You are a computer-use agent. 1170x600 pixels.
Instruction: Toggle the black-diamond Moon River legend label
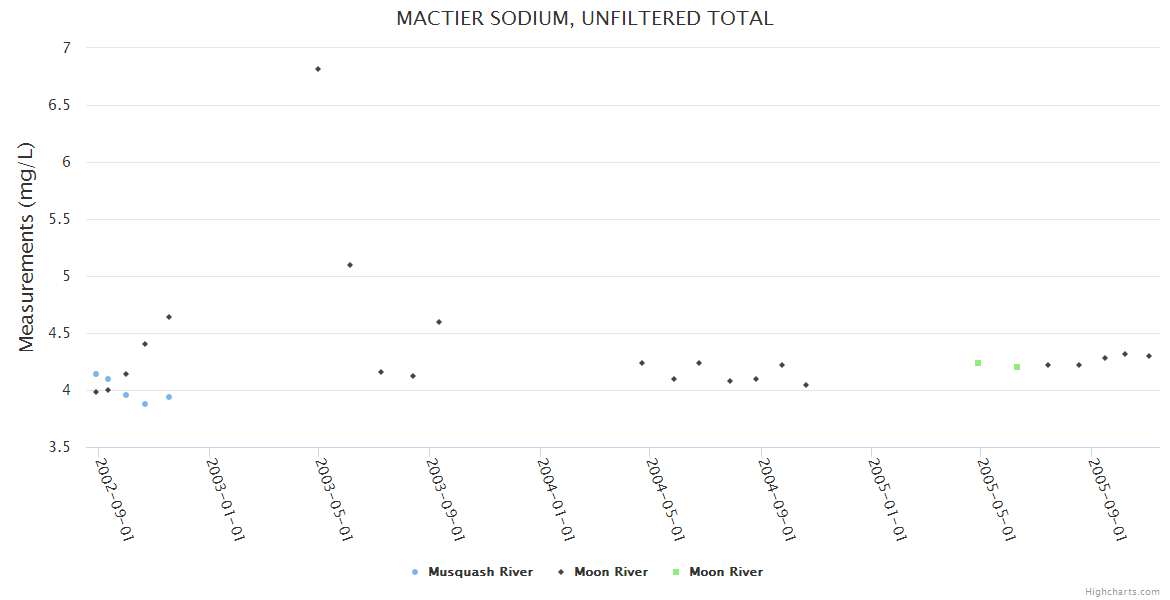[x=610, y=572]
